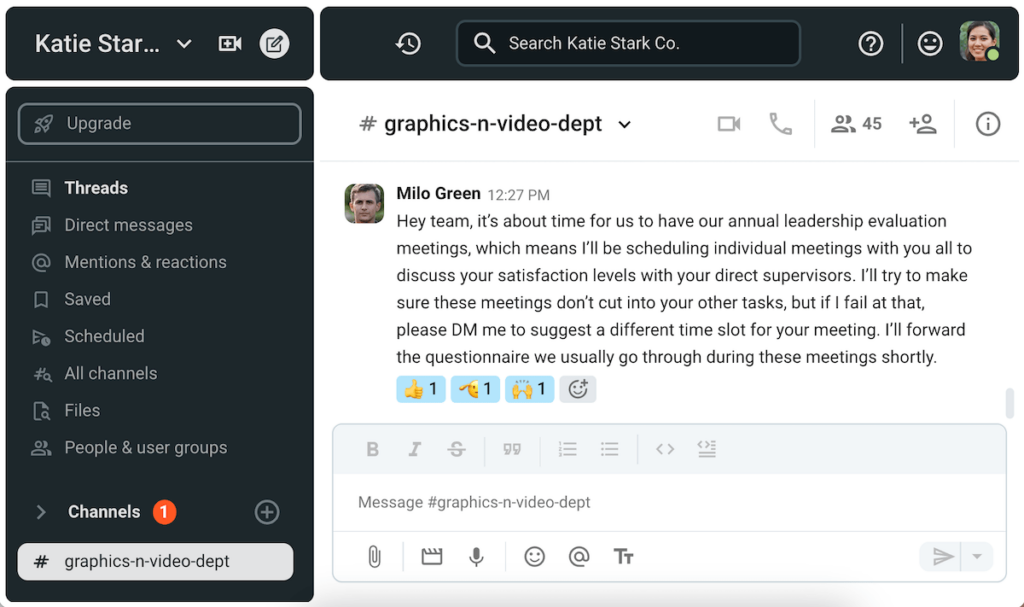
Task: Attach a file with paperclip icon
Action: pyautogui.click(x=374, y=557)
